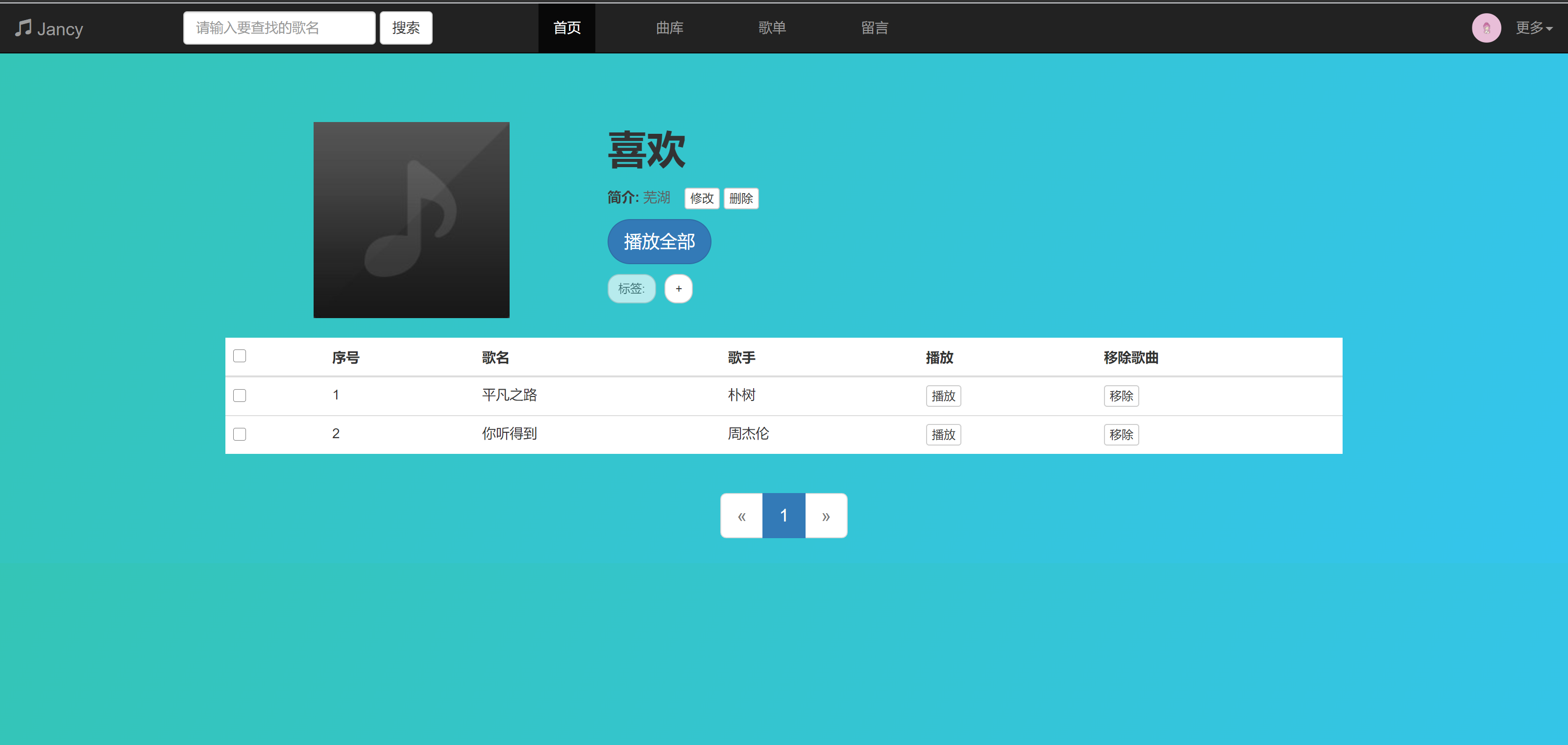Open the 留言 navigation tab
1568x745 pixels.
pos(874,28)
